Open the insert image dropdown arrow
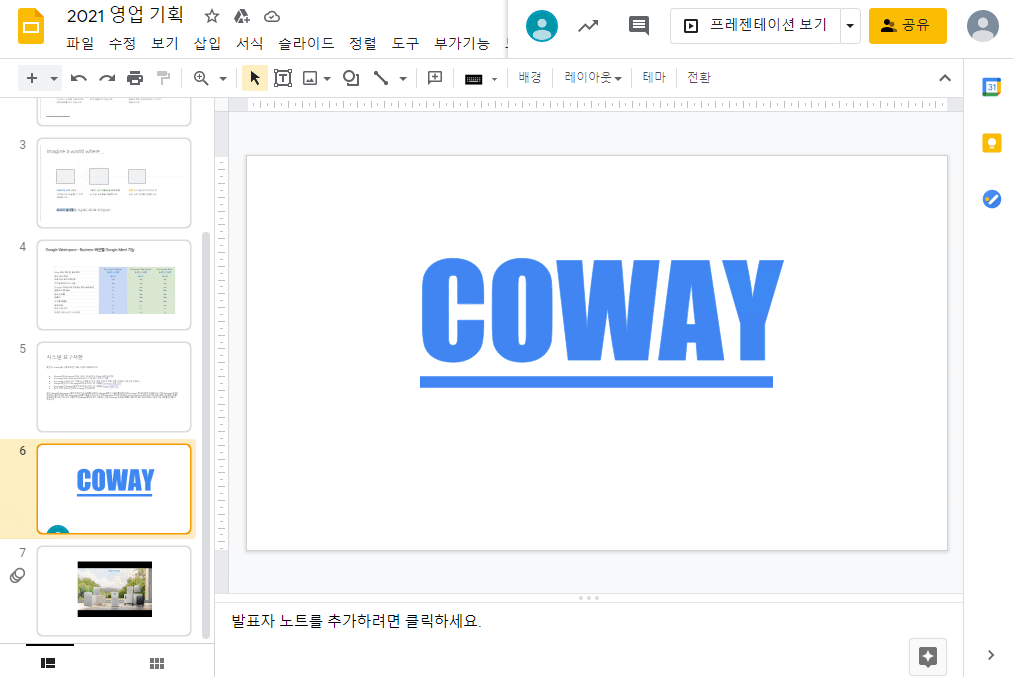The width and height of the screenshot is (1013, 677). (327, 79)
